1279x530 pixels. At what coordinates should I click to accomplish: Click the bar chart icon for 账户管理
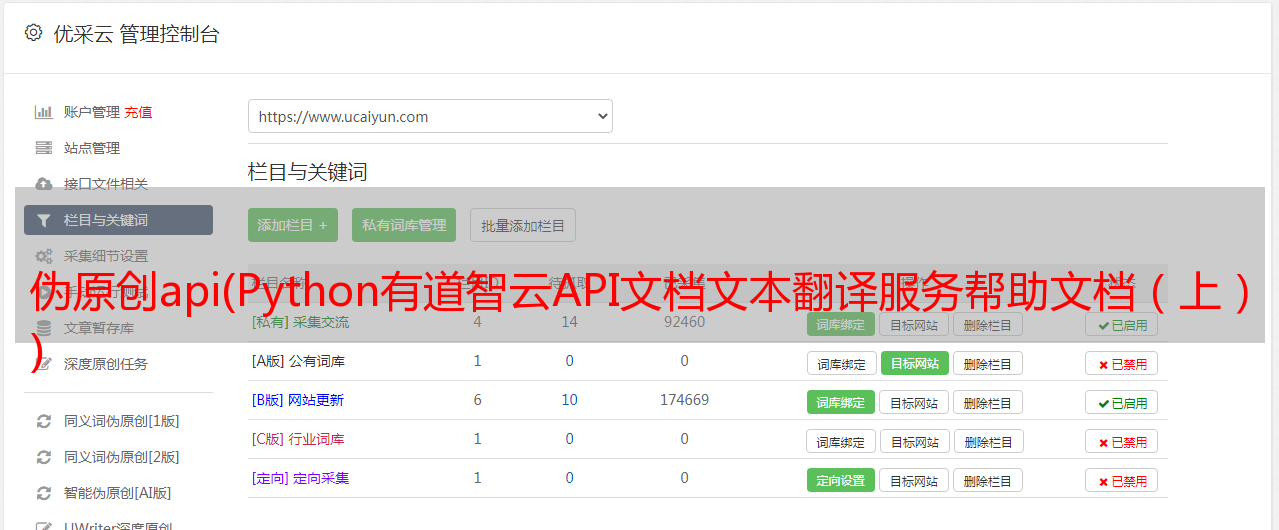[43, 112]
